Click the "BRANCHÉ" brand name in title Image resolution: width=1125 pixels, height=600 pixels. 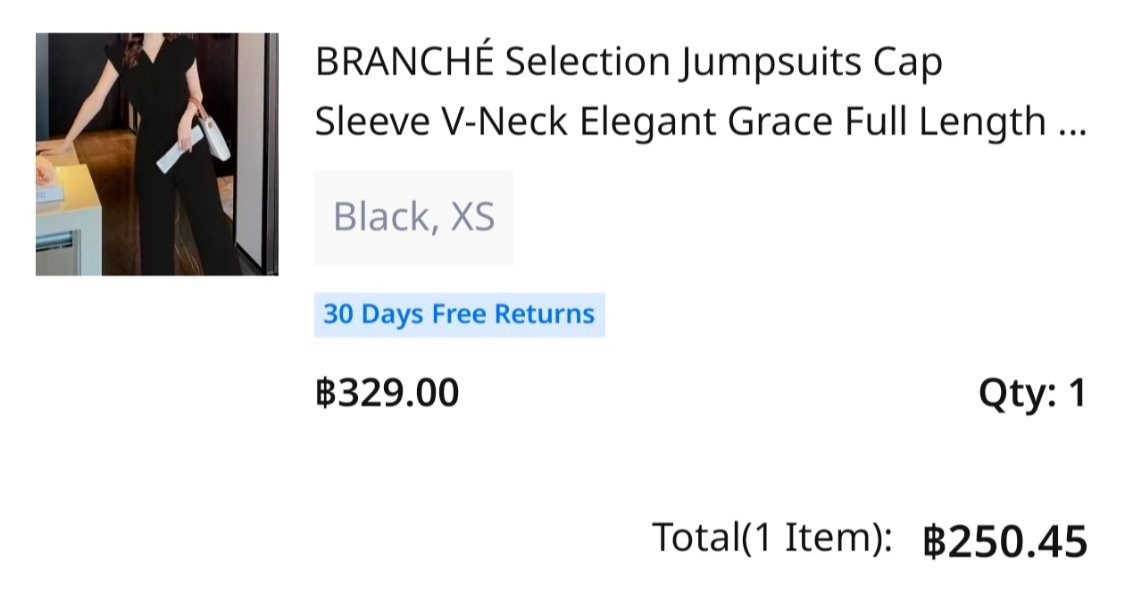click(x=404, y=63)
